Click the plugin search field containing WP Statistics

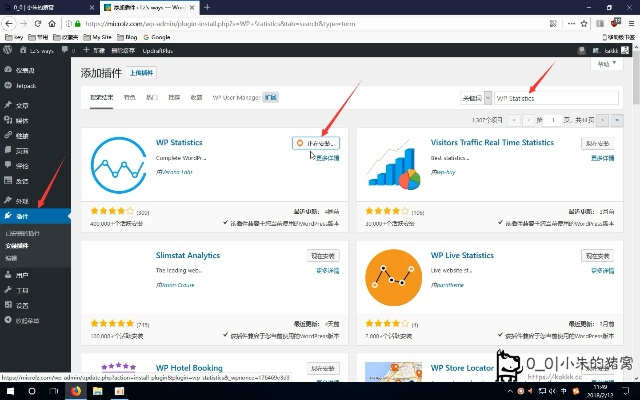555,98
